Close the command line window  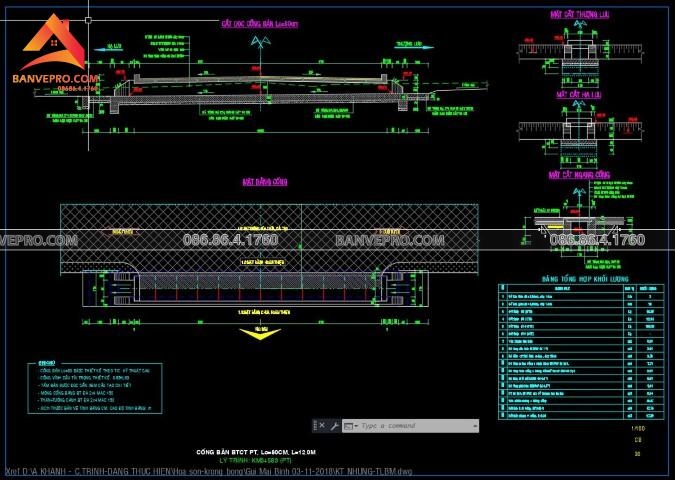(322, 425)
